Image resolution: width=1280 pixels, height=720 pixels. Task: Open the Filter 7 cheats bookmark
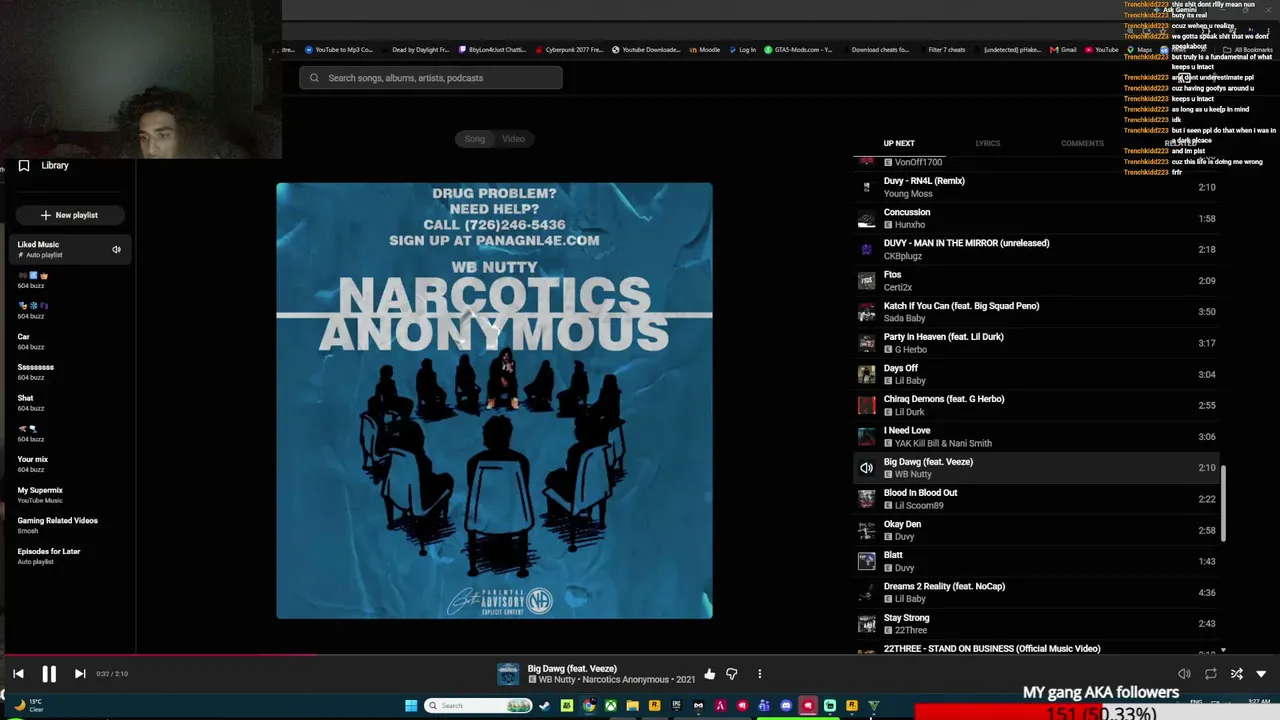[x=946, y=50]
